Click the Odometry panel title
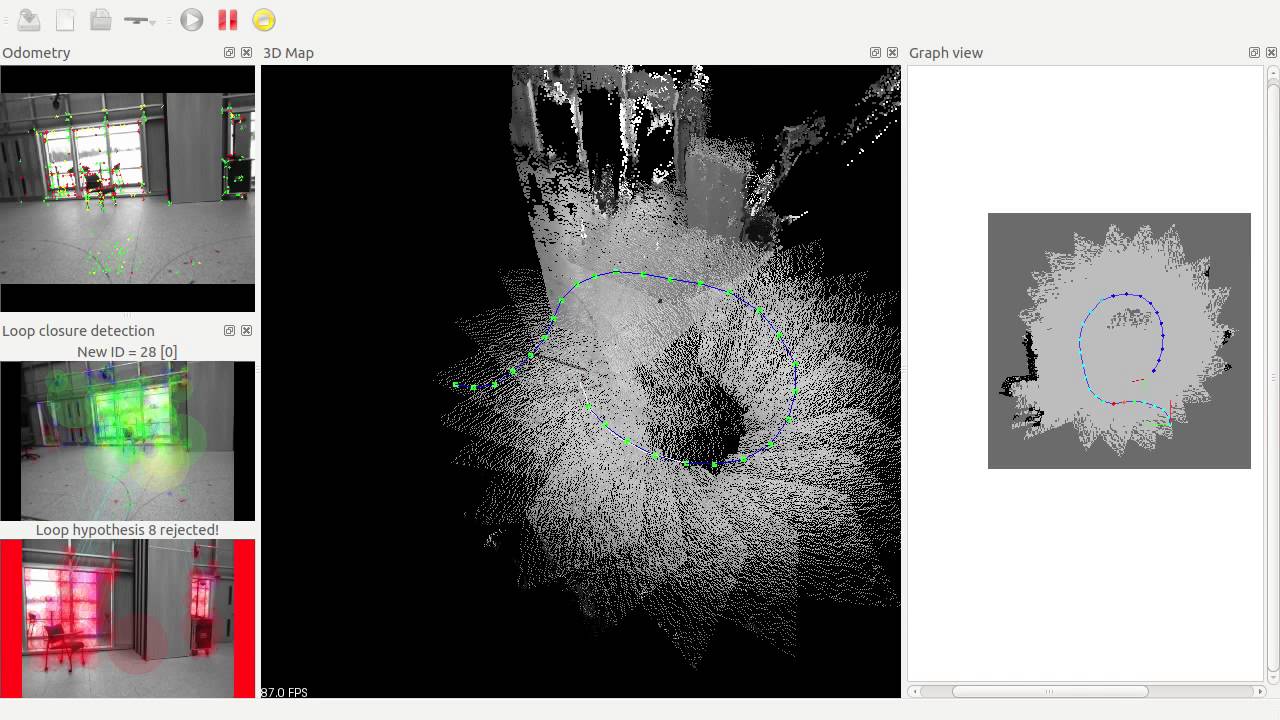The height and width of the screenshot is (720, 1280). 36,53
